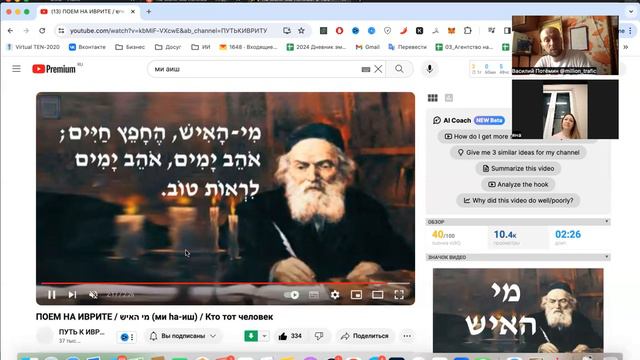Share the video via Поделиться
640x360 pixels.
point(365,336)
